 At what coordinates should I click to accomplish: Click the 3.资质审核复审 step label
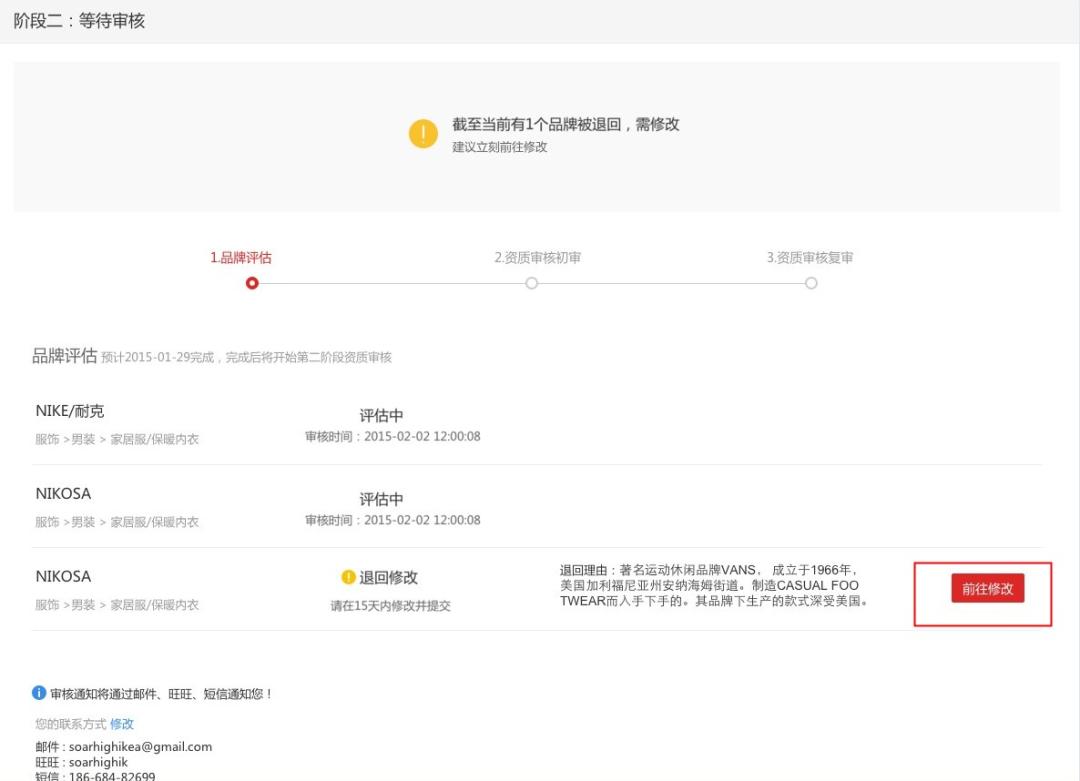[x=810, y=257]
